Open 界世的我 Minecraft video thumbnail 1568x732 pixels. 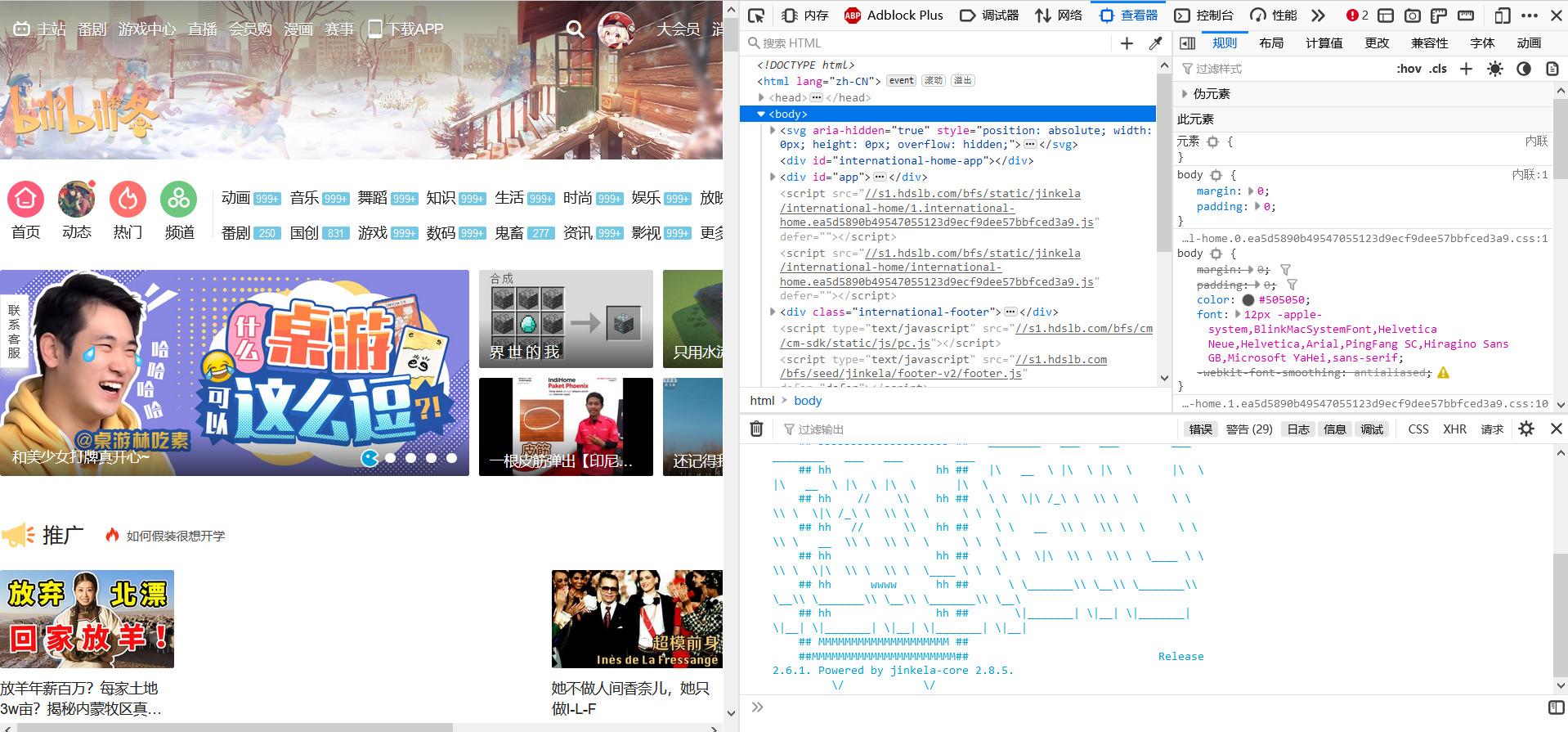[566, 319]
